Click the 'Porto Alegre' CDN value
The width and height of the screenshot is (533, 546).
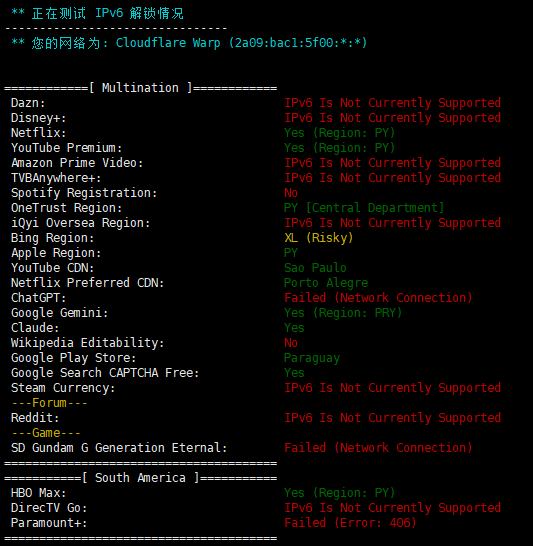(326, 283)
